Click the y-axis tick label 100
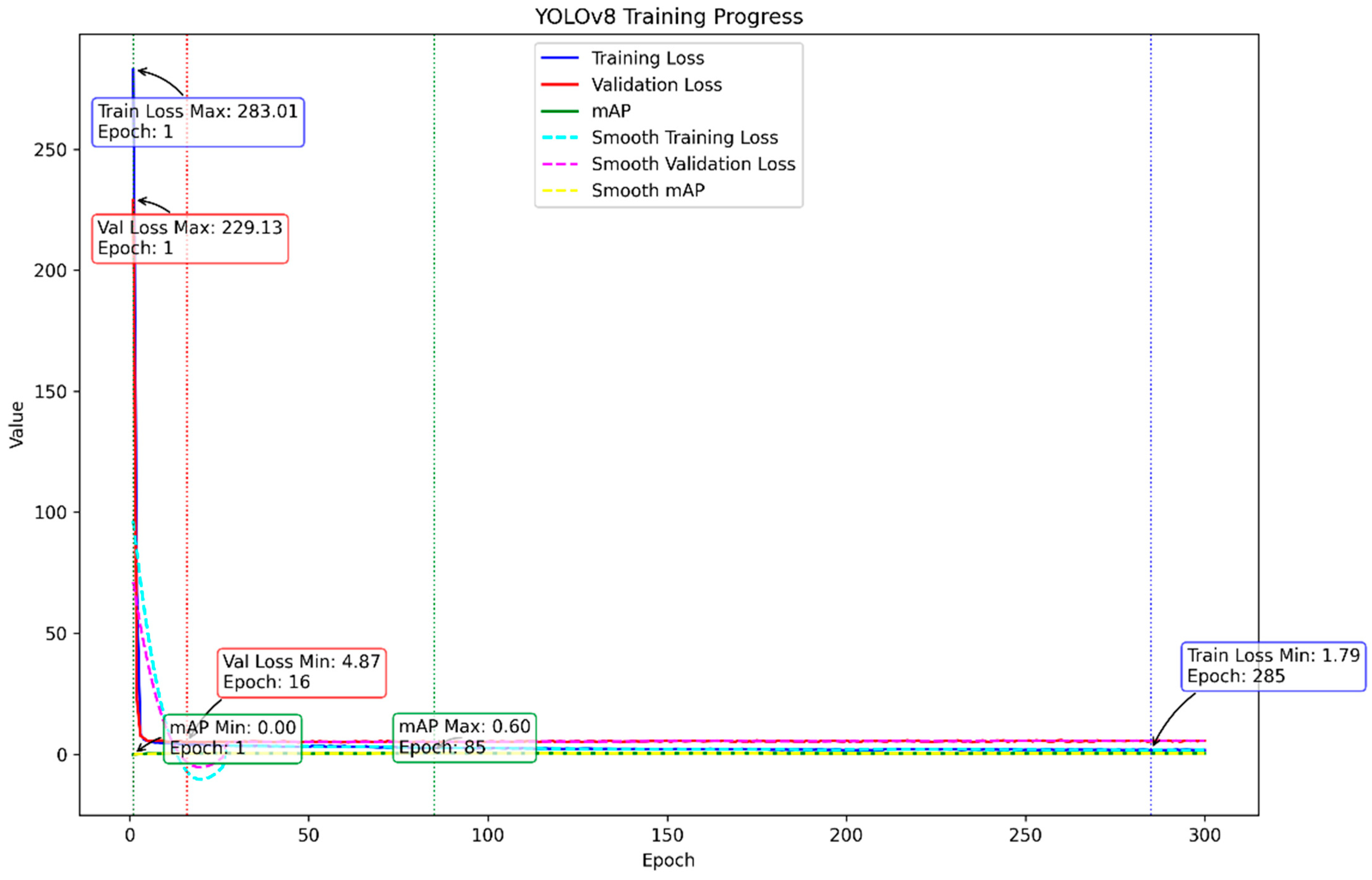 (x=50, y=513)
